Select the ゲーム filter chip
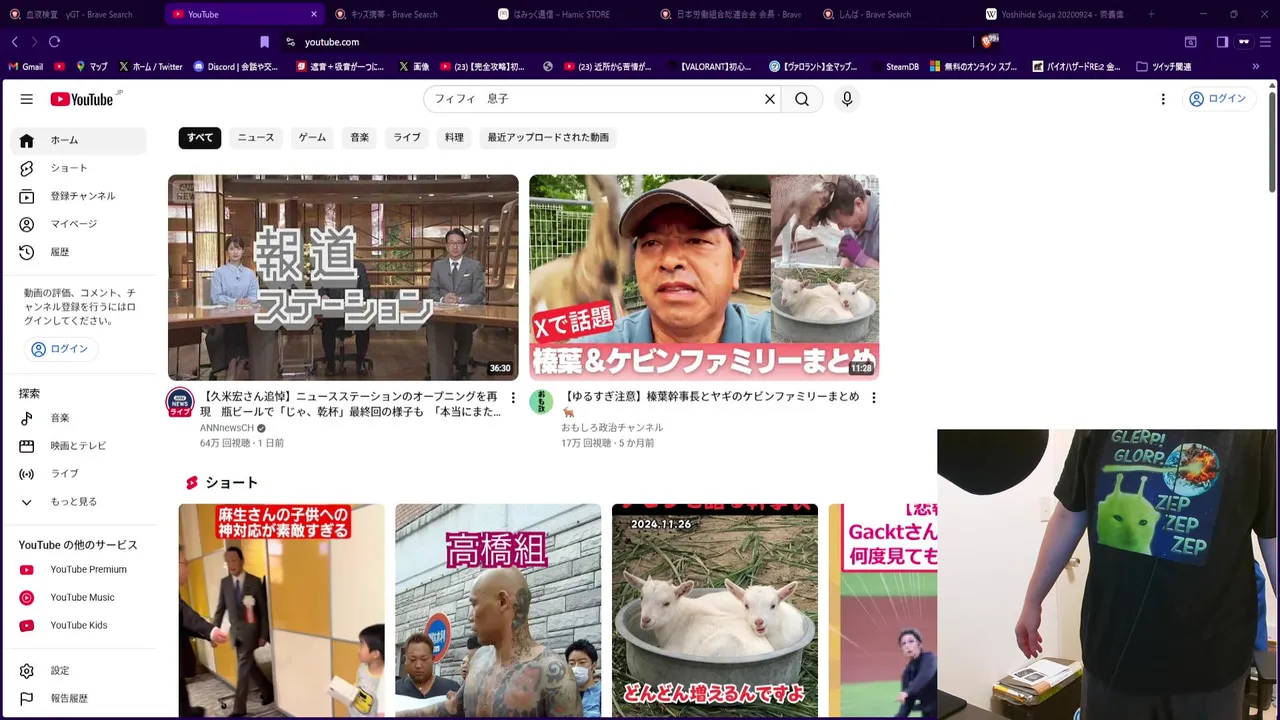This screenshot has height=720, width=1280. (312, 138)
